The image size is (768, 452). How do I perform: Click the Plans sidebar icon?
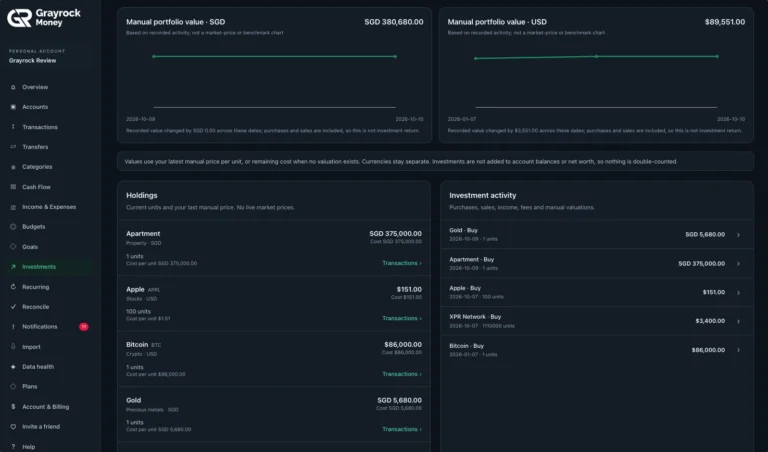[x=13, y=386]
